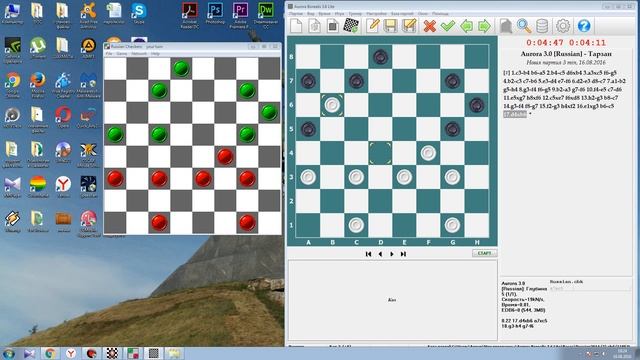Open the Avast Free Antivirus desktop shortcut
Image resolution: width=640 pixels, height=360 pixels.
[x=88, y=15]
